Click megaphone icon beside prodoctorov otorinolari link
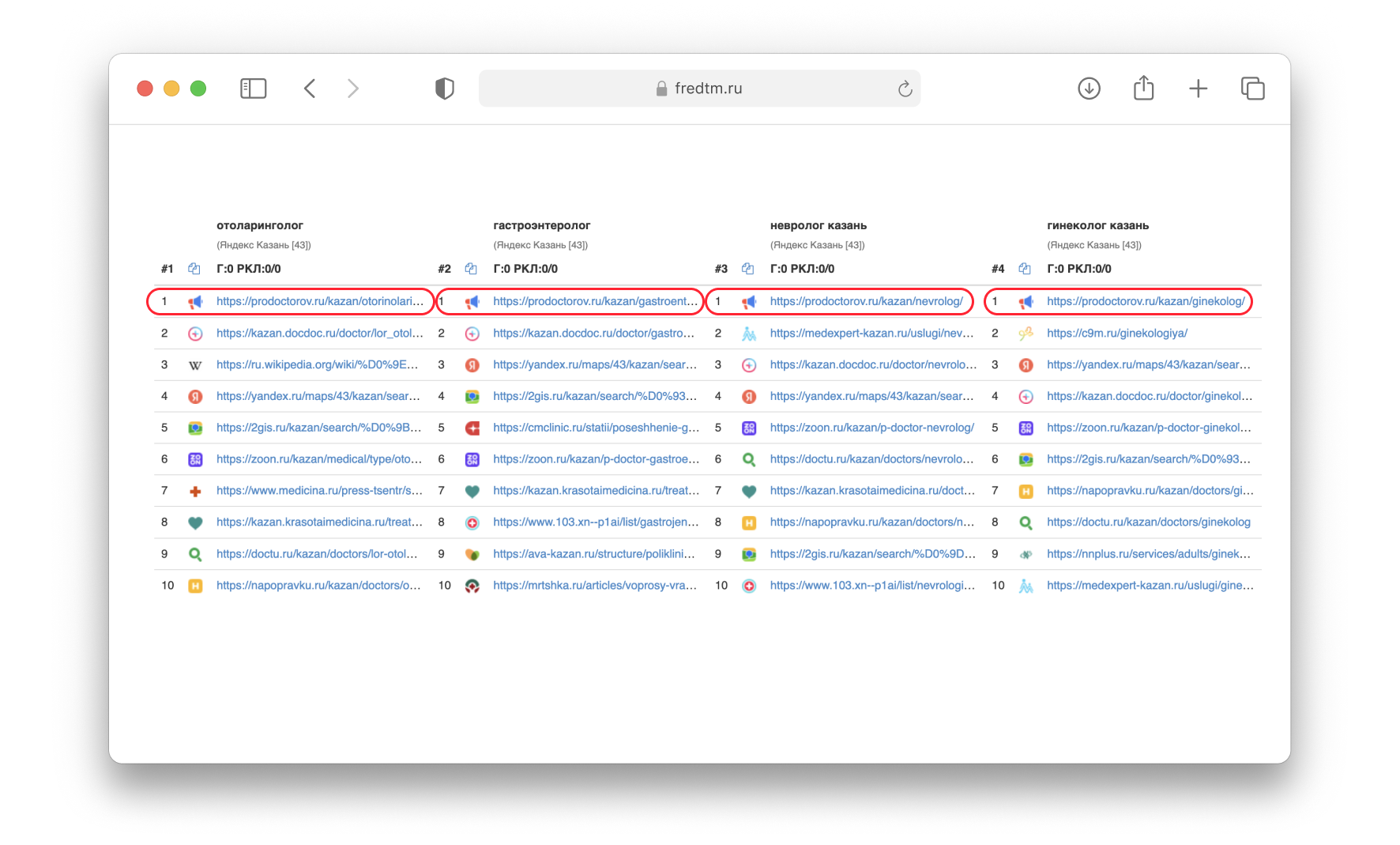Viewport: 1400px width, 845px height. click(x=195, y=302)
